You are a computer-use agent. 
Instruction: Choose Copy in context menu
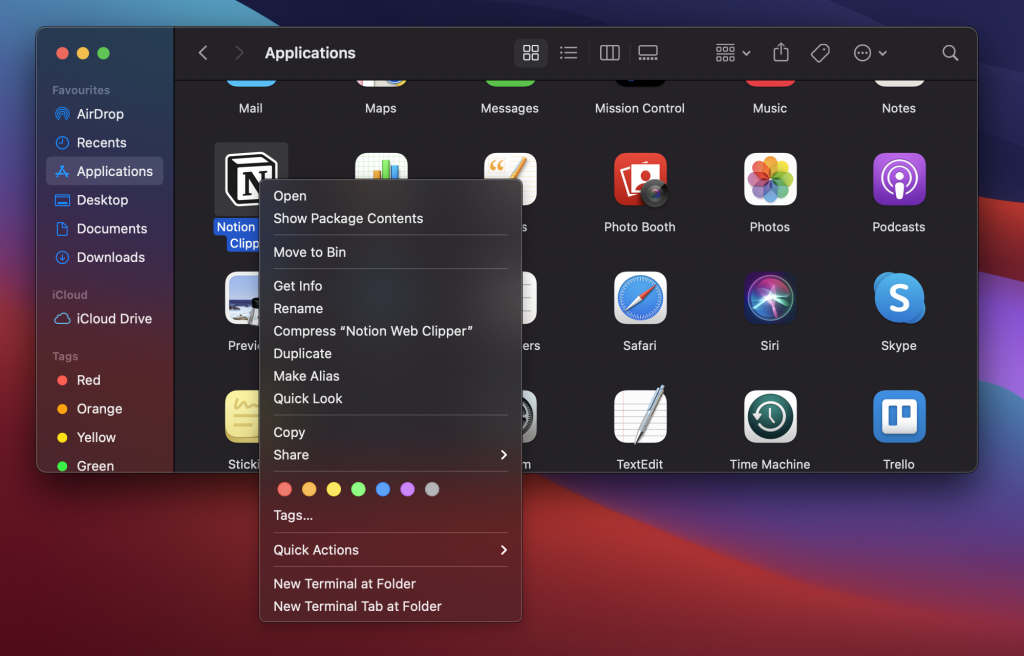pos(391,433)
